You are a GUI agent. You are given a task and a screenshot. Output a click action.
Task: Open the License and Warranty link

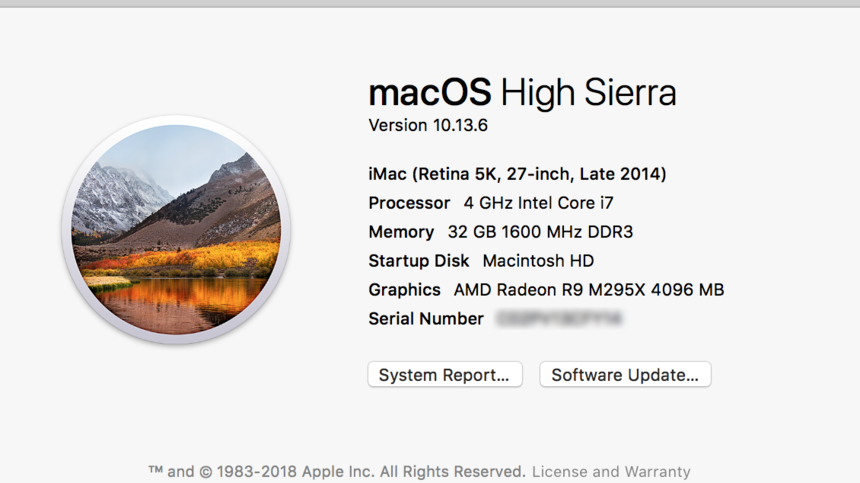coord(611,471)
